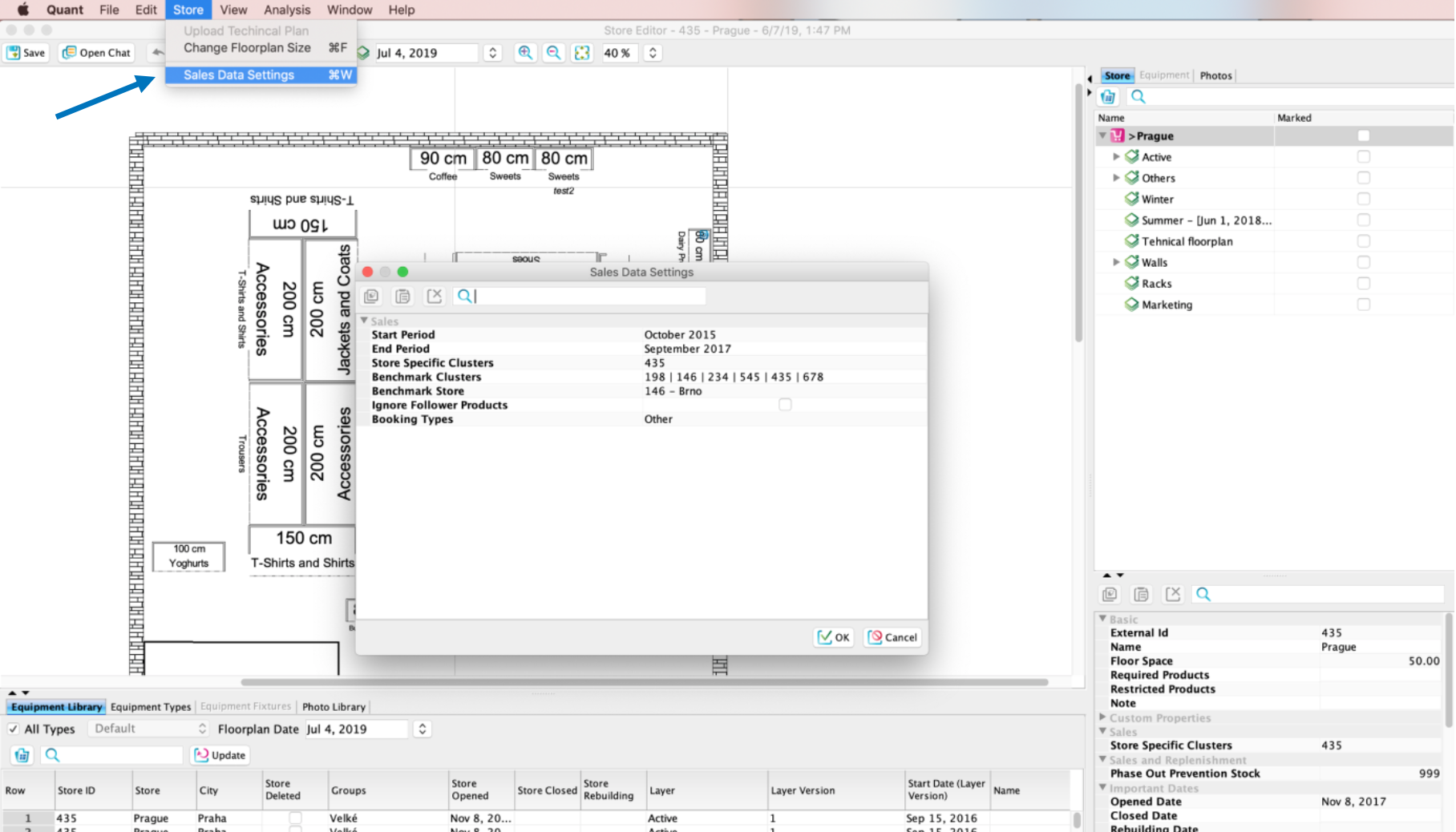Click the paste icon in Sales Data Settings
This screenshot has height=832, width=1456.
point(402,297)
